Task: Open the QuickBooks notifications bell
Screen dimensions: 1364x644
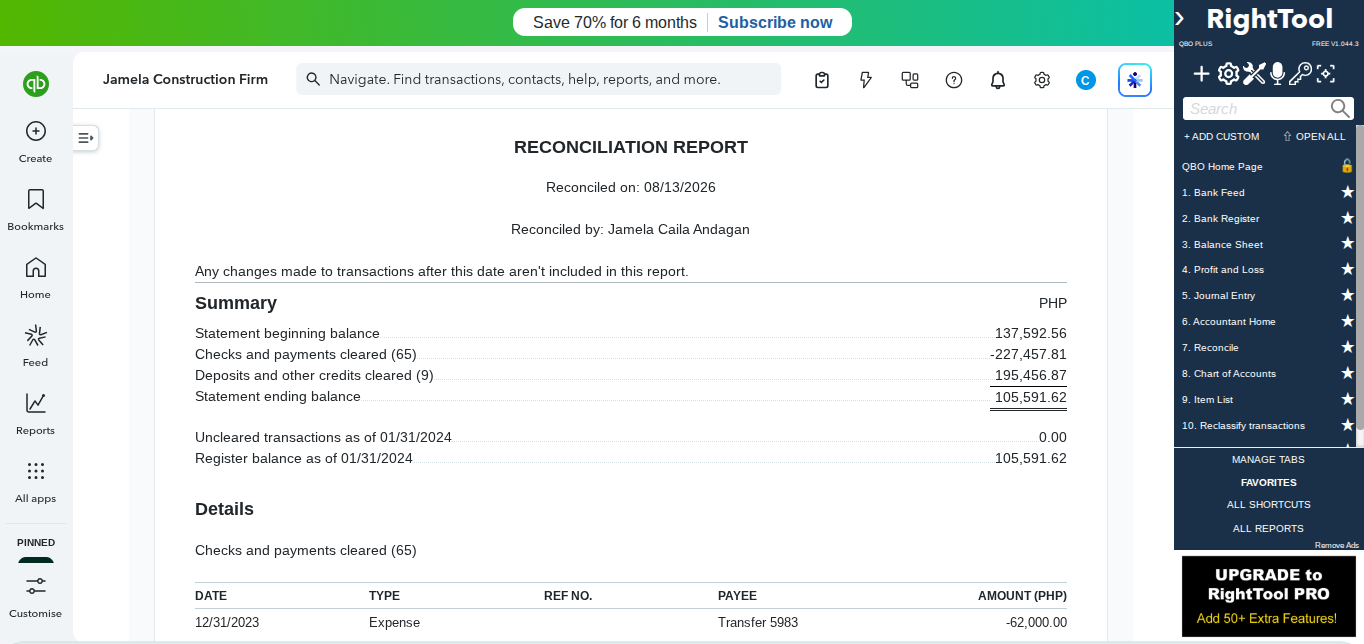Action: click(998, 80)
